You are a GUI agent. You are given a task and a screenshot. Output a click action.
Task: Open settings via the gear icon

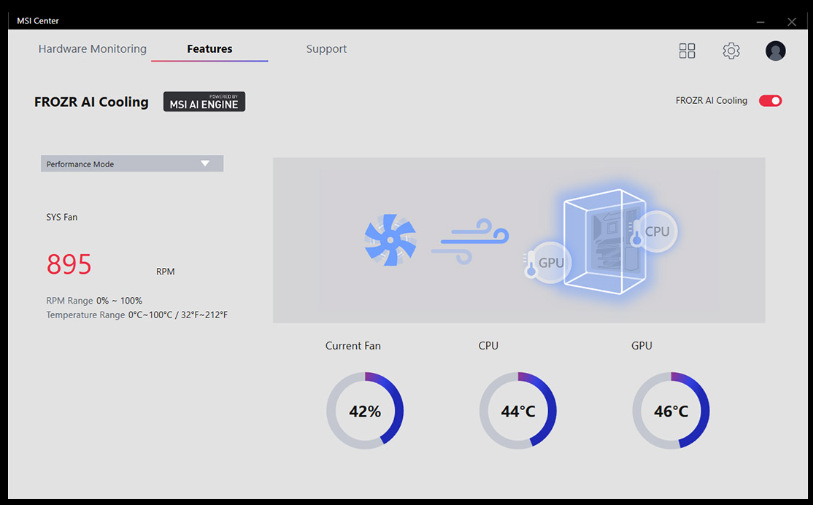[x=731, y=50]
